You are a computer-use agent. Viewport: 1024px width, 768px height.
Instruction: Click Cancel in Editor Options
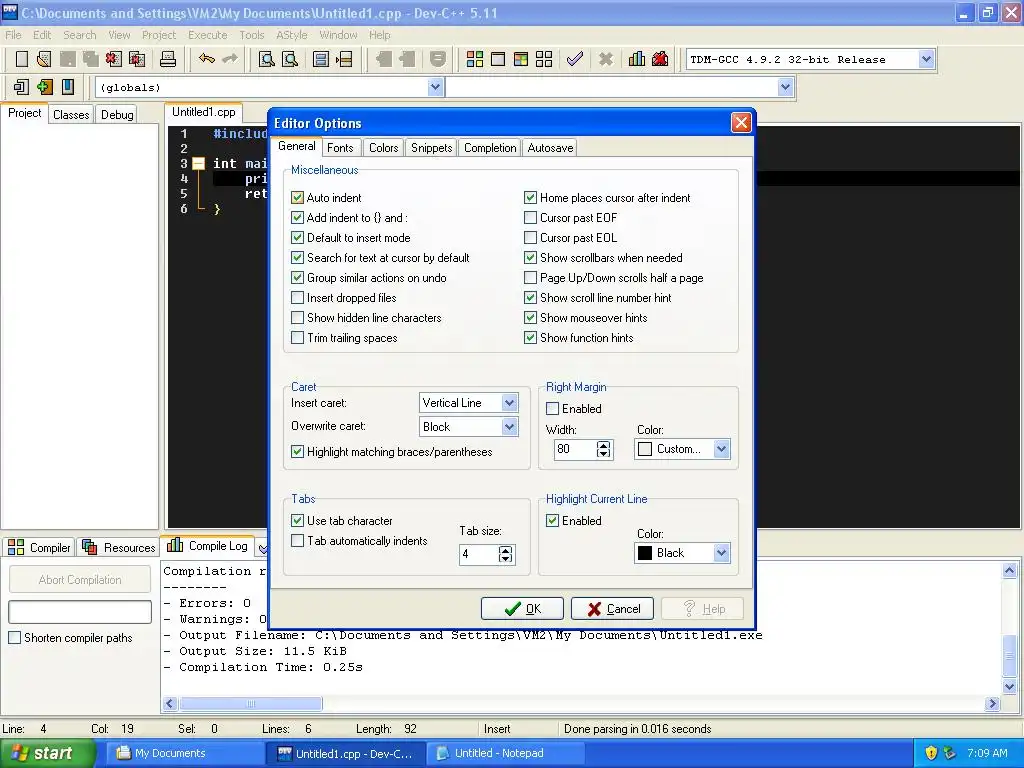(x=612, y=609)
